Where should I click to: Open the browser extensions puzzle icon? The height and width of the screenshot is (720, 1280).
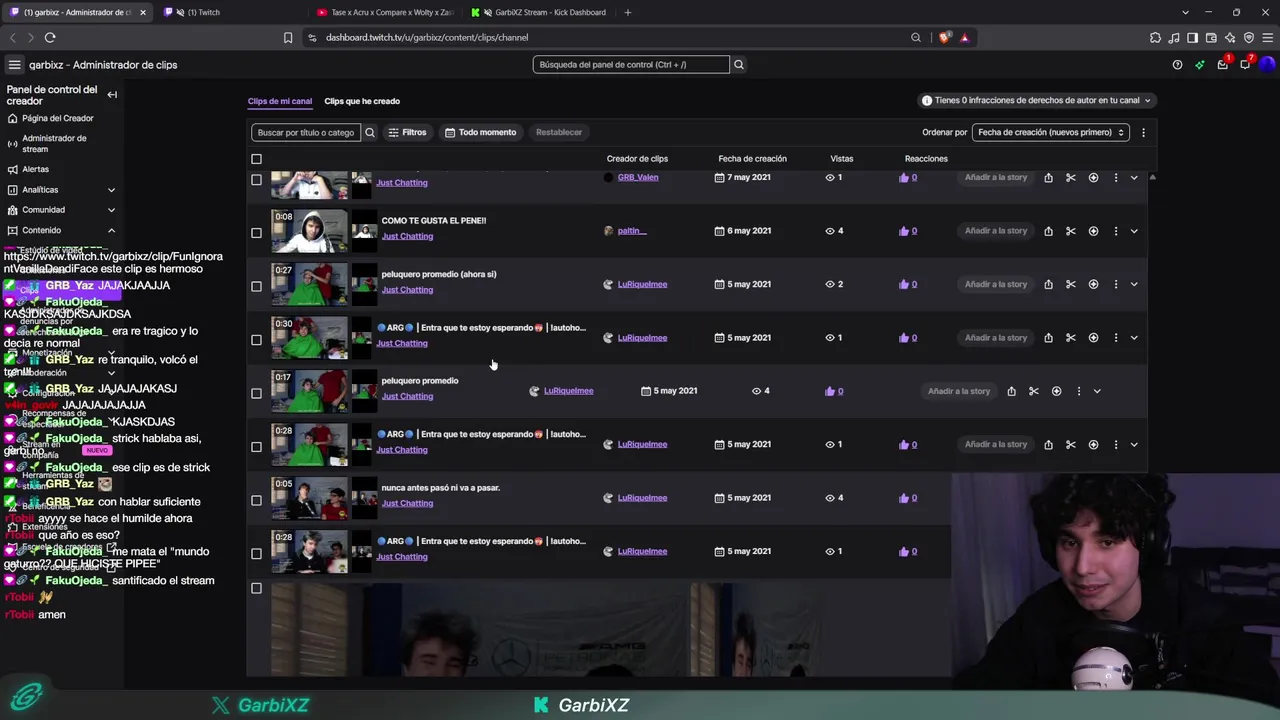[1155, 38]
